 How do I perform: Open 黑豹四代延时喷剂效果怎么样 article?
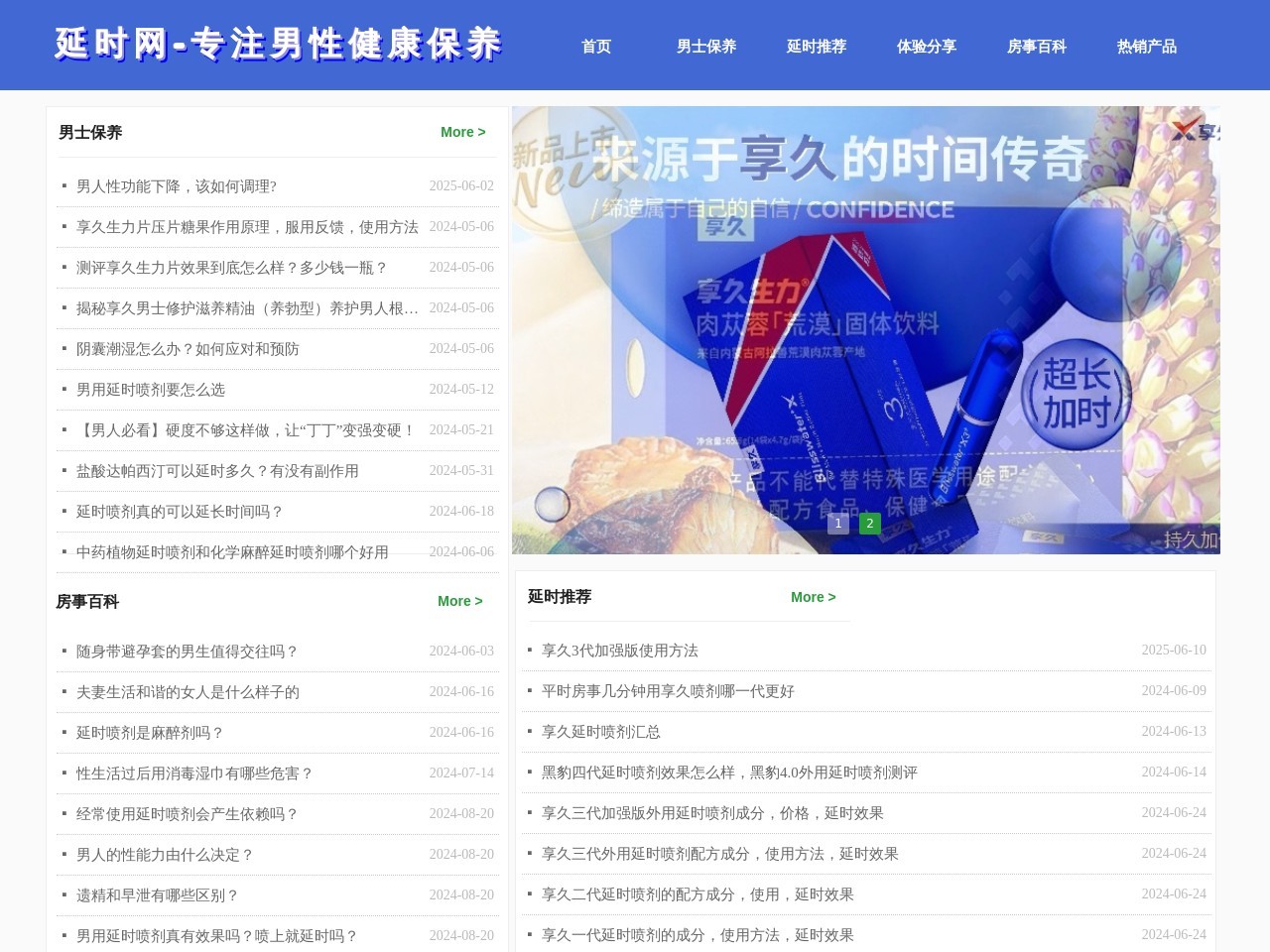click(729, 773)
